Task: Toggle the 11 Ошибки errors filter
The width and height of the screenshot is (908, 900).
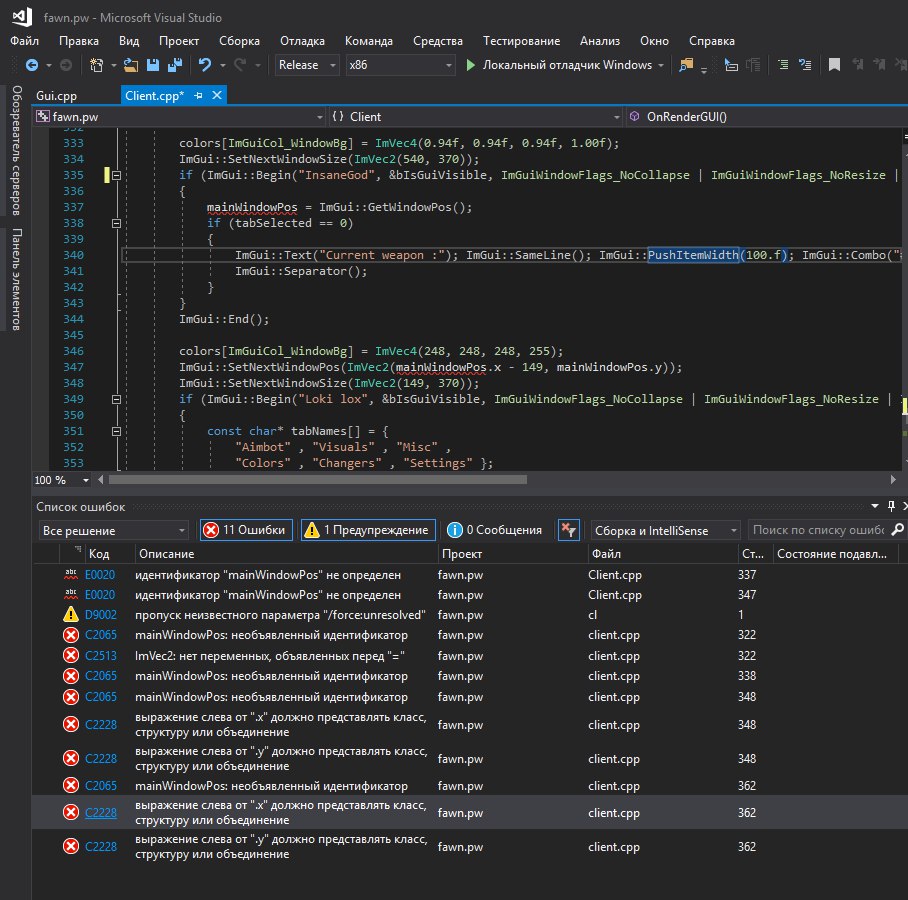Action: (x=246, y=530)
